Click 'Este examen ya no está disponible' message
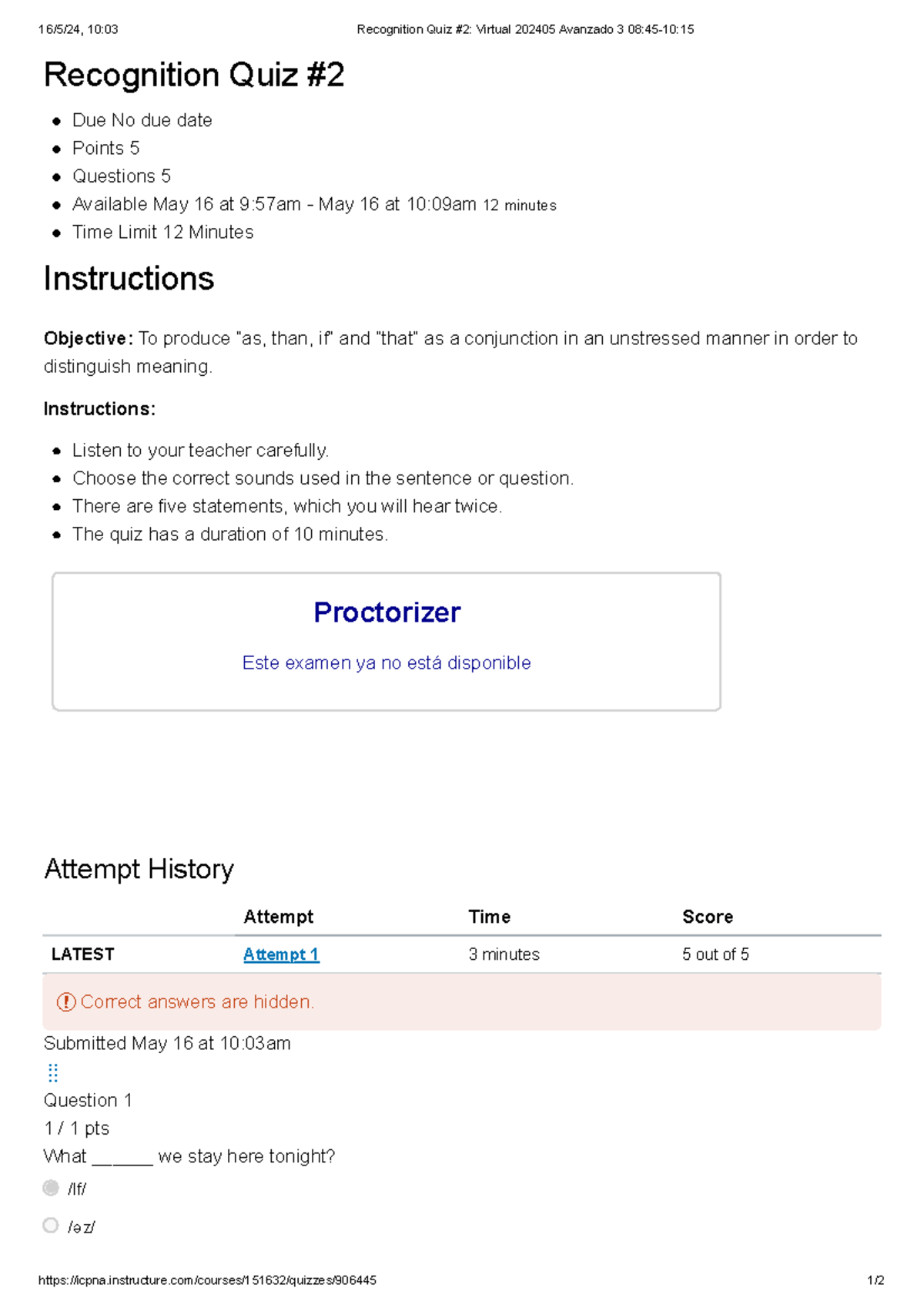The height and width of the screenshot is (1308, 924). click(x=387, y=662)
